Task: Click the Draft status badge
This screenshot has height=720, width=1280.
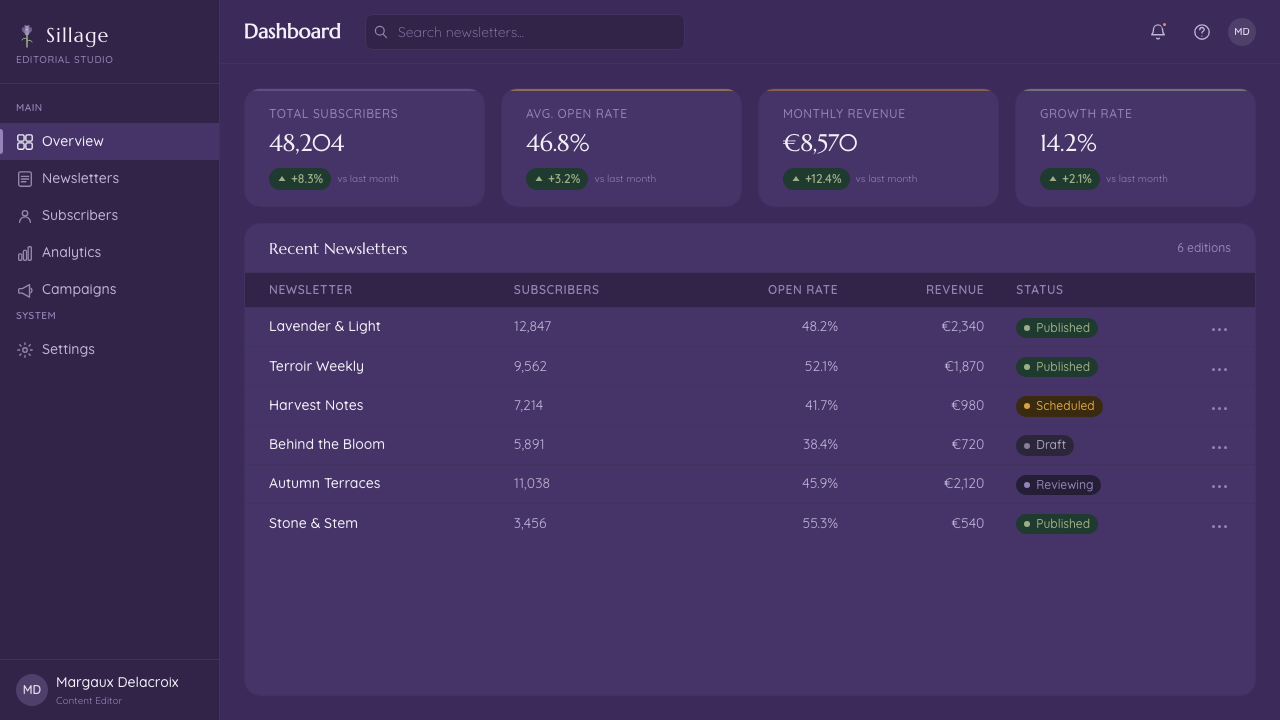Action: pos(1045,445)
